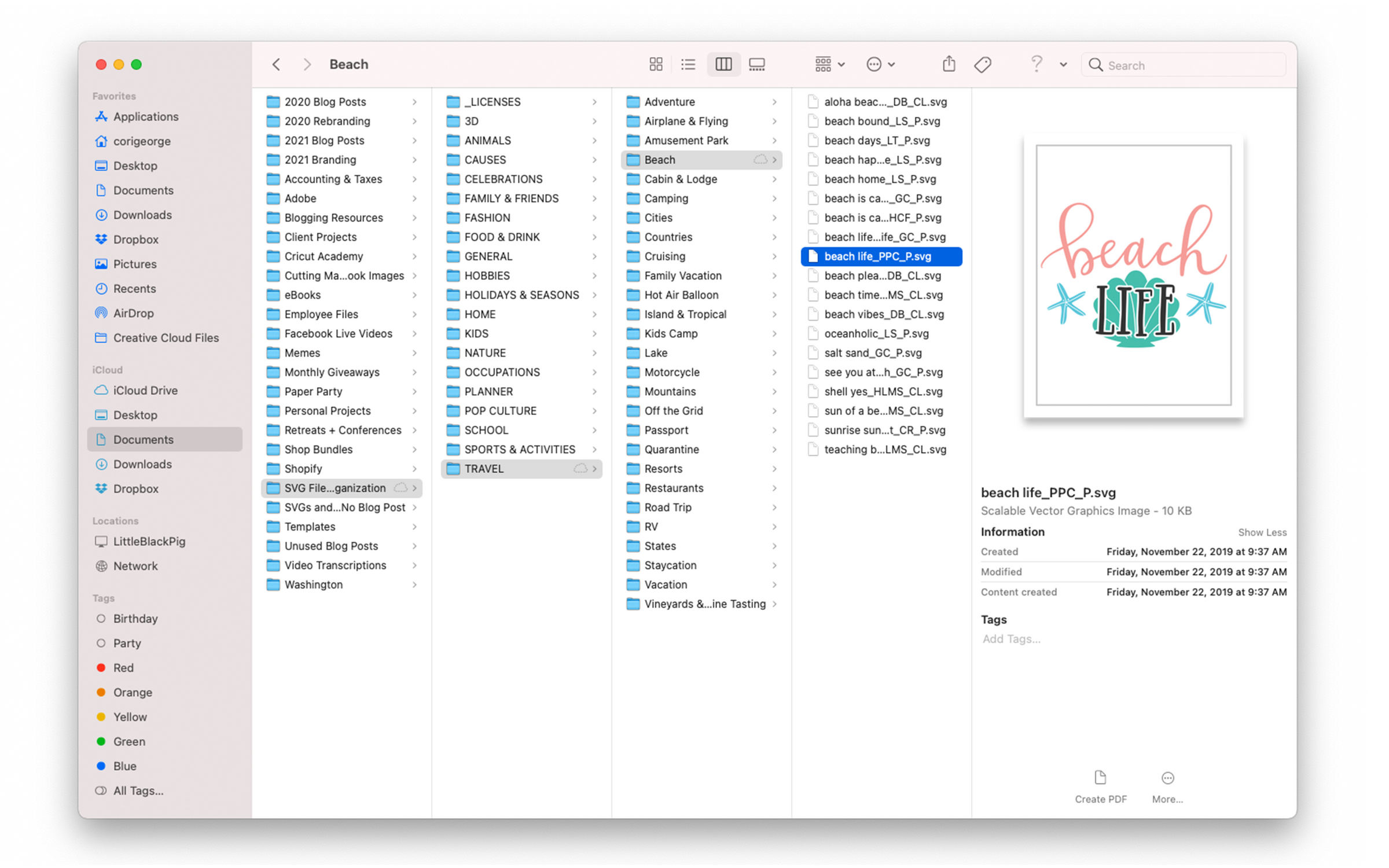1389x868 pixels.
Task: Go back with the left arrow
Action: point(276,64)
